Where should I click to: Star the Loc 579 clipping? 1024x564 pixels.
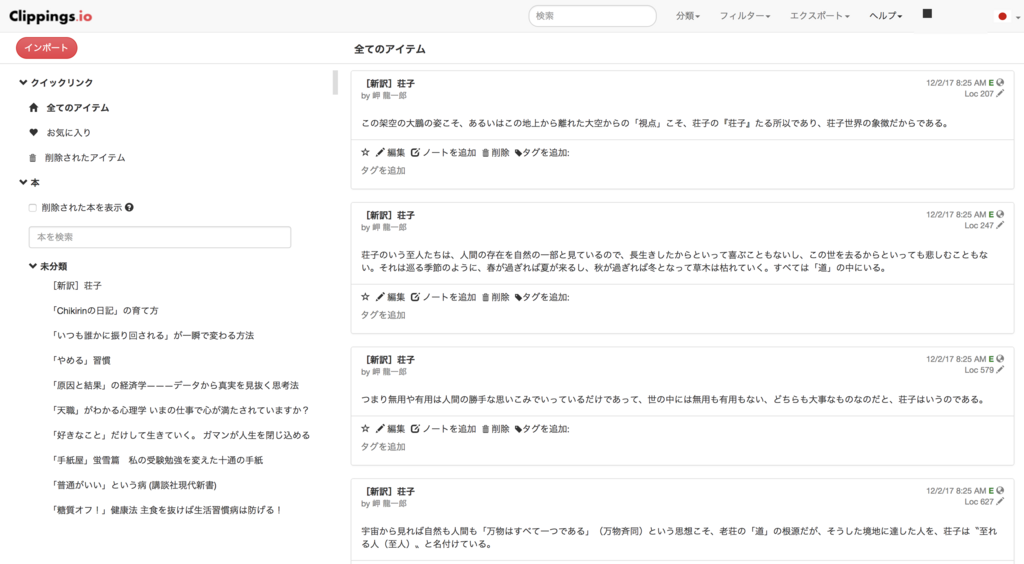click(x=365, y=429)
